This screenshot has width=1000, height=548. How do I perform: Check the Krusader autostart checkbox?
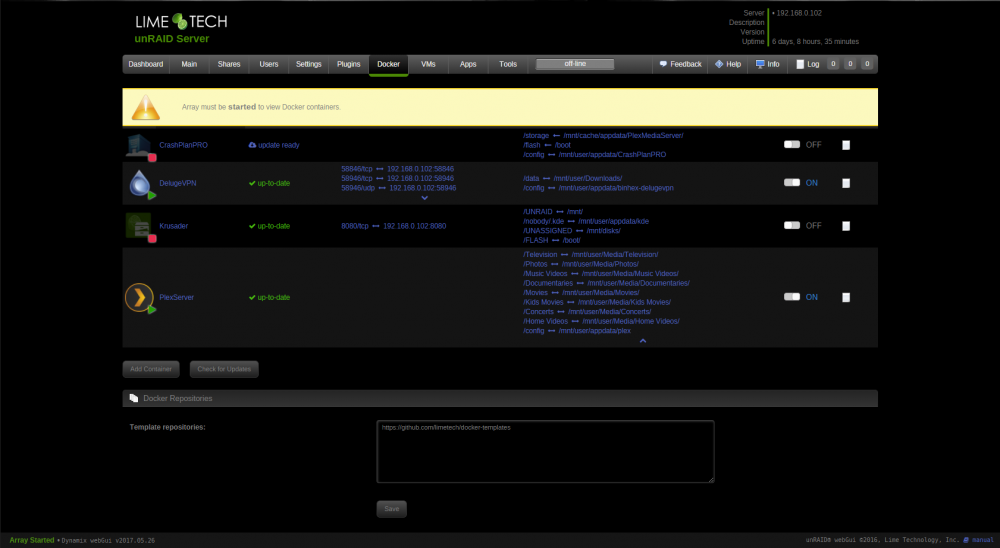[x=846, y=226]
